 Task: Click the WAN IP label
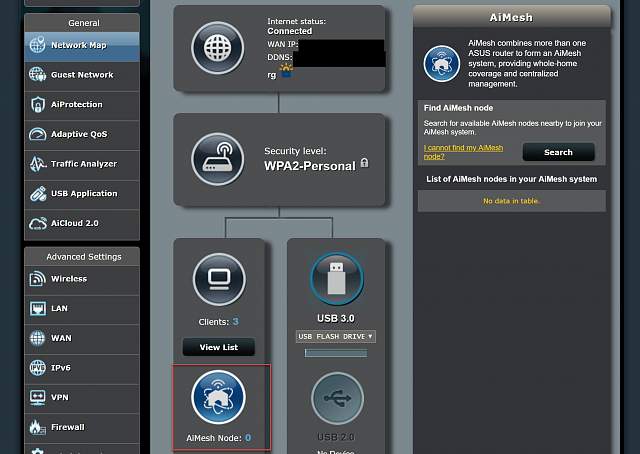tap(283, 44)
